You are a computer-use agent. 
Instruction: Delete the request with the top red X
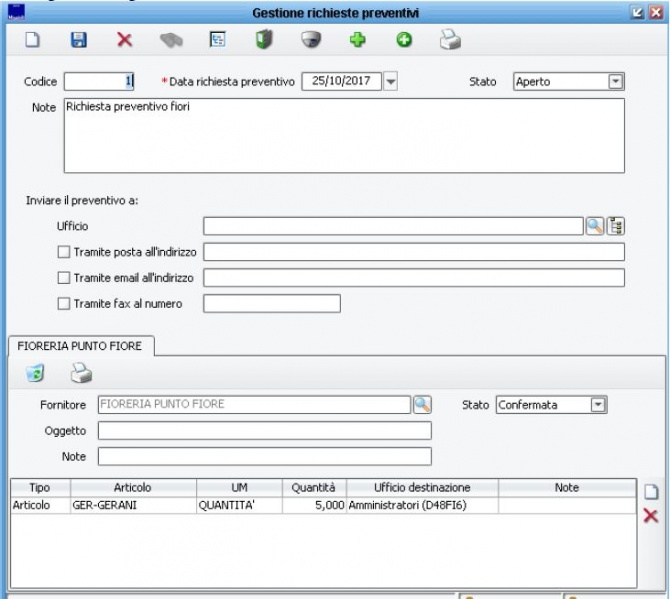click(x=124, y=42)
